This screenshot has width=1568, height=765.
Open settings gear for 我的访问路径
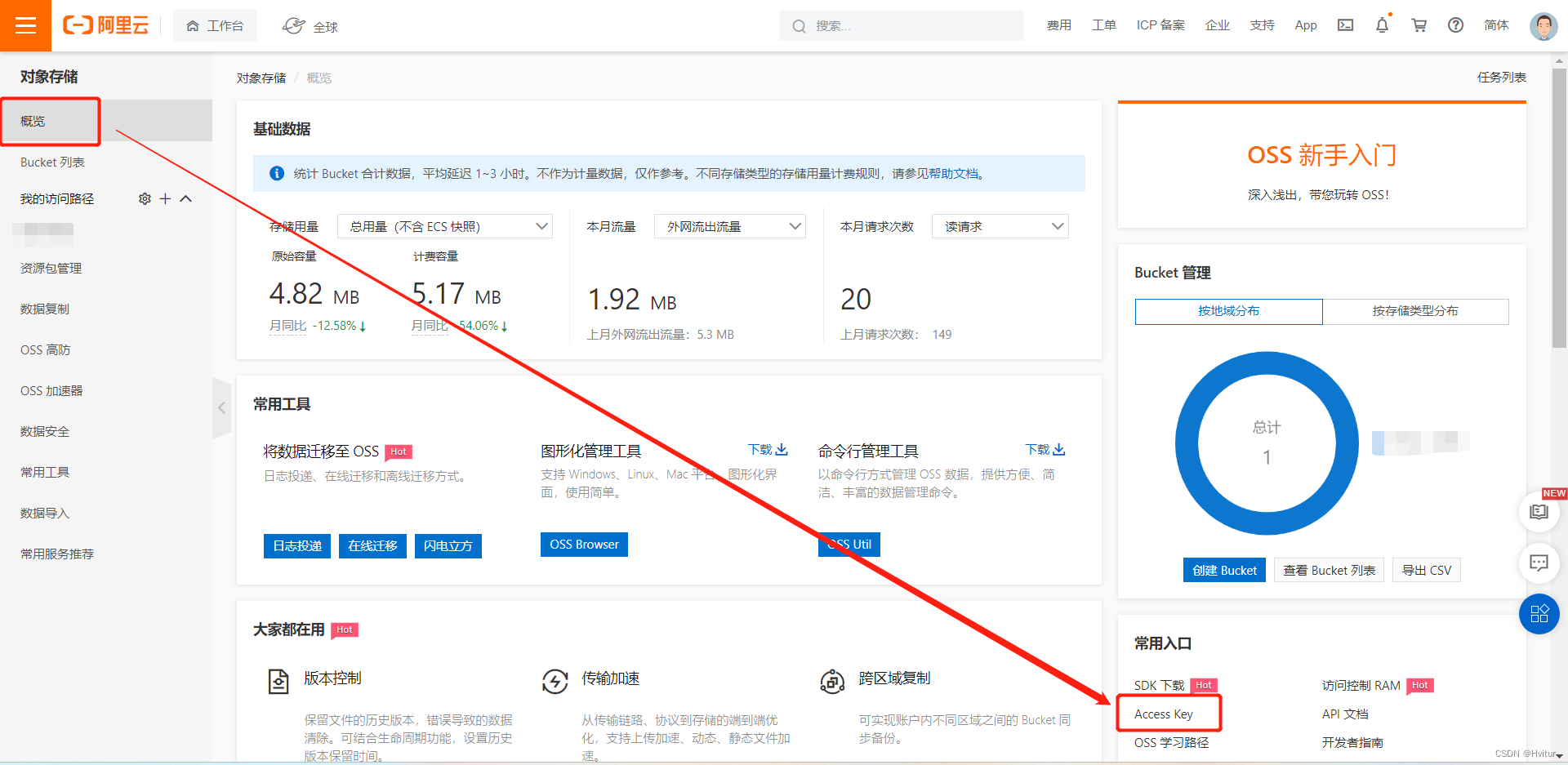coord(145,198)
